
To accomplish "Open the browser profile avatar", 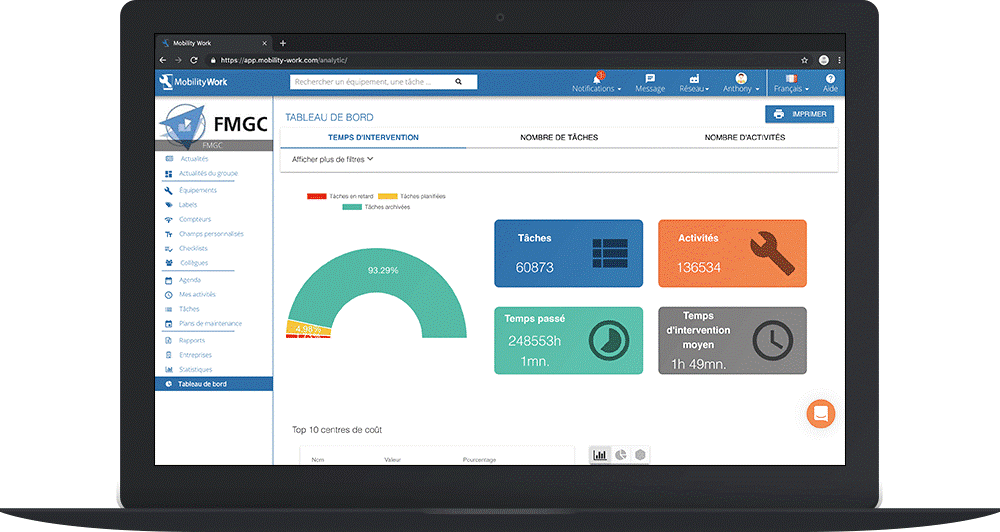I will click(x=824, y=60).
